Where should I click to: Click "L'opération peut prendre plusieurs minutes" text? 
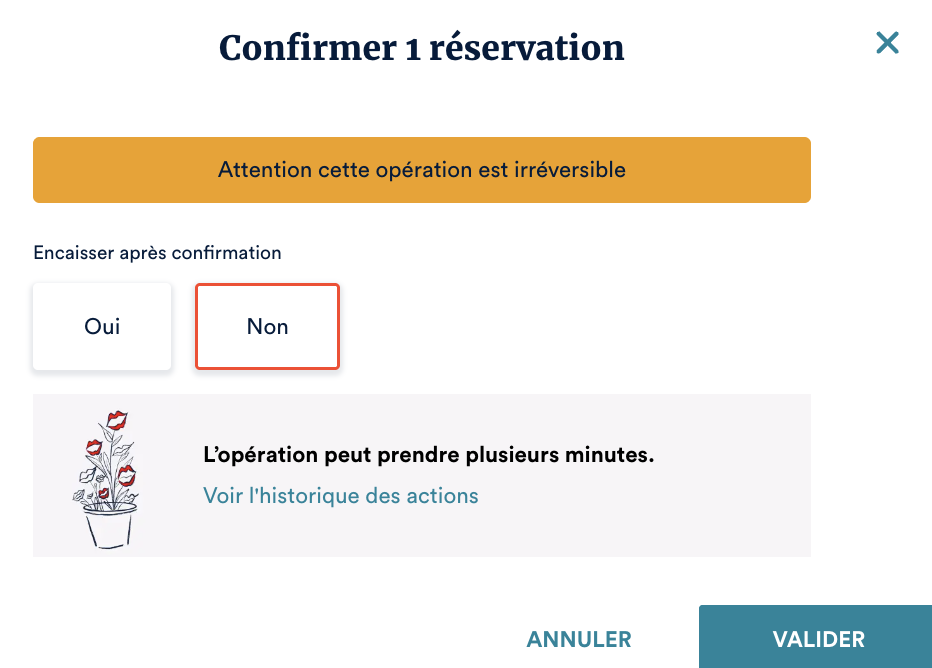pos(428,456)
